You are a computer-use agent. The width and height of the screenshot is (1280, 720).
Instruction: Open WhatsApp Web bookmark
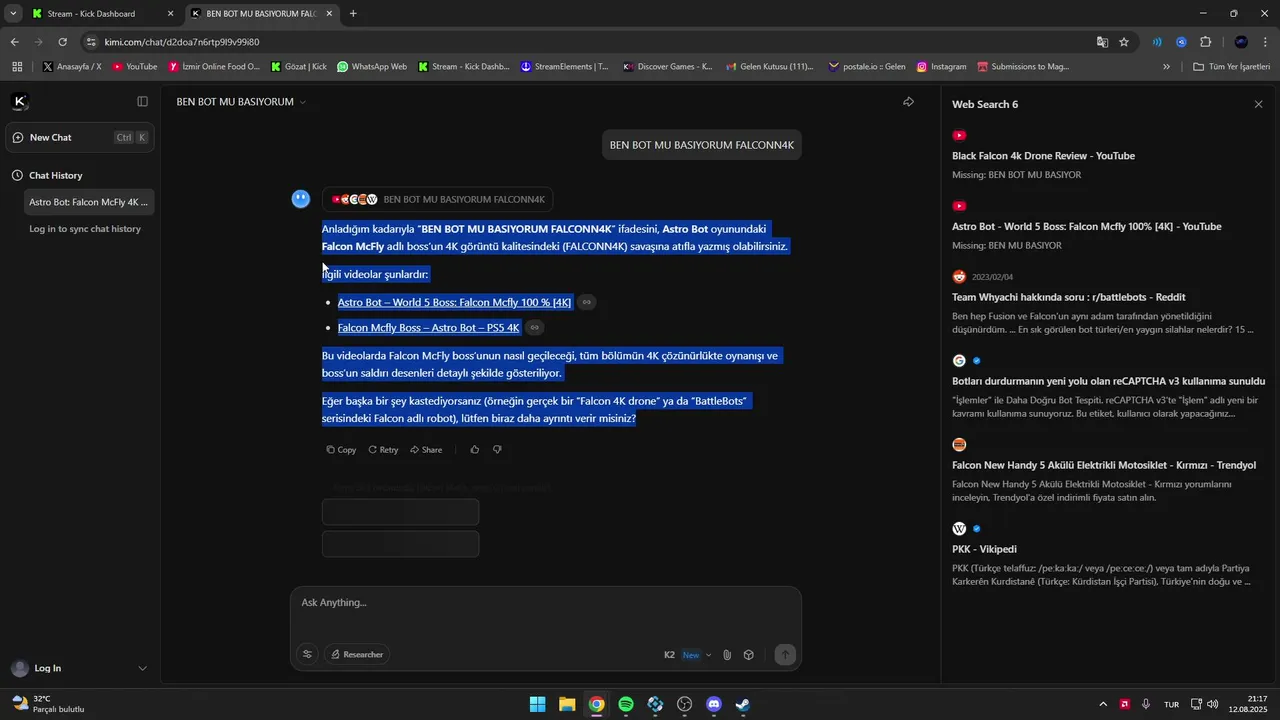(372, 67)
